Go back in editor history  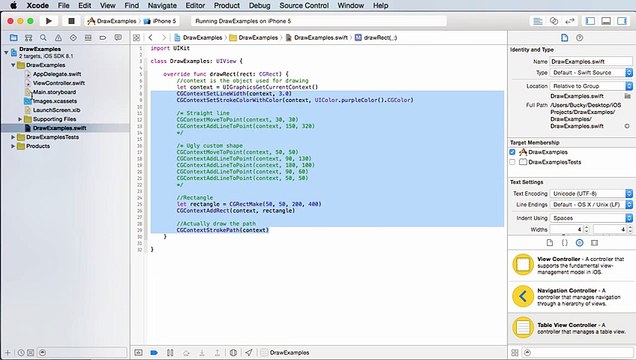click(x=150, y=38)
